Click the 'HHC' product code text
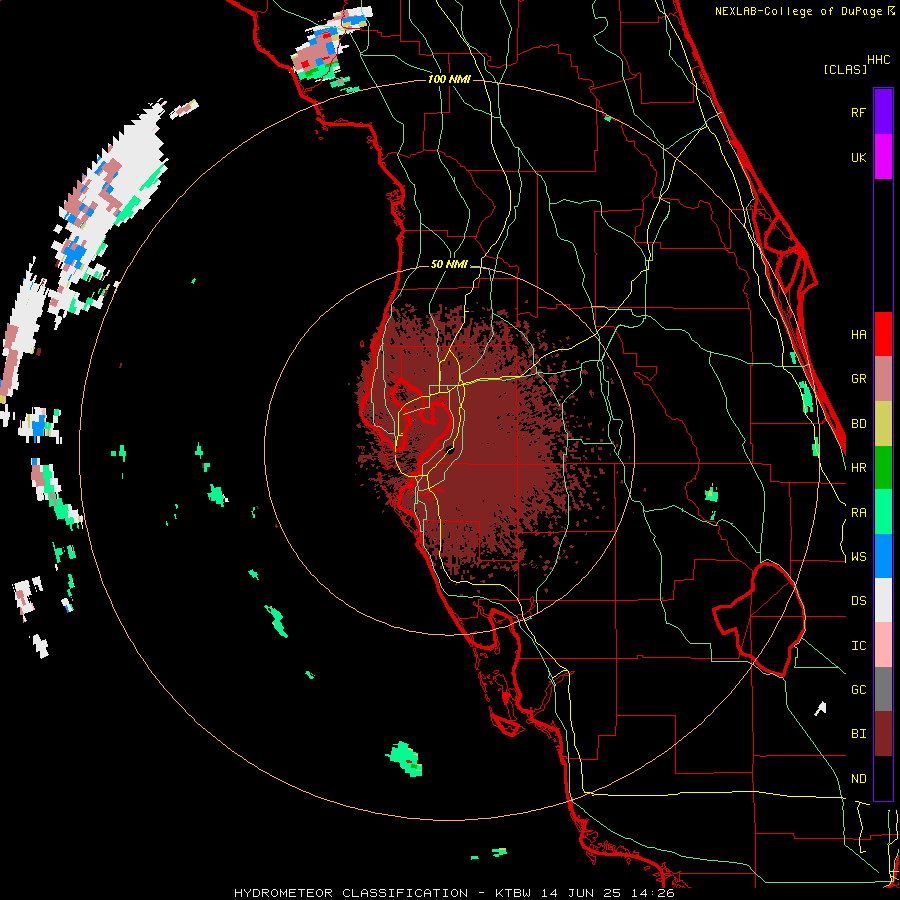 (878, 60)
